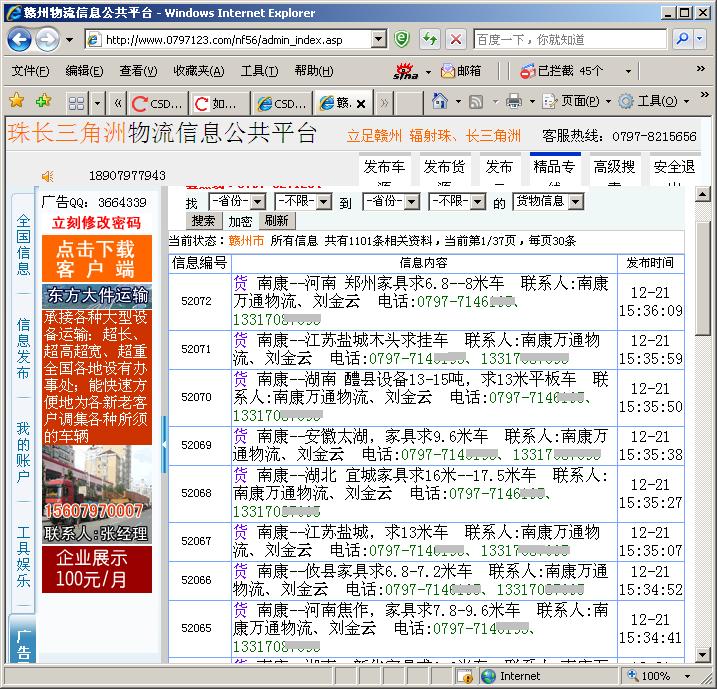The image size is (717, 689).
Task: Click the side panel collapse arrow handle
Action: click(164, 444)
